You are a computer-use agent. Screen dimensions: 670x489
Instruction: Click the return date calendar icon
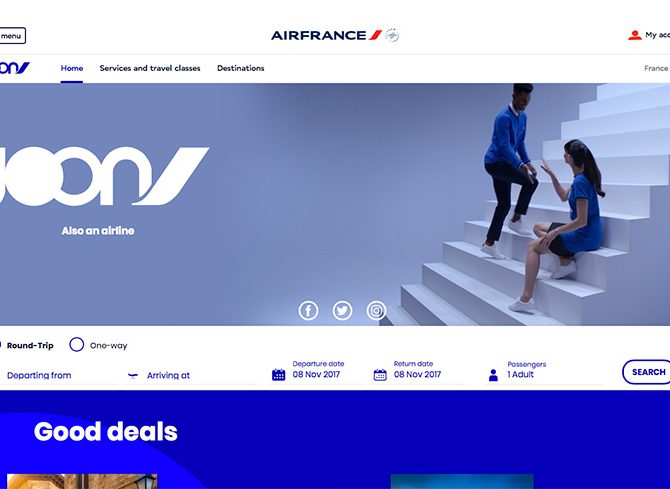click(380, 375)
